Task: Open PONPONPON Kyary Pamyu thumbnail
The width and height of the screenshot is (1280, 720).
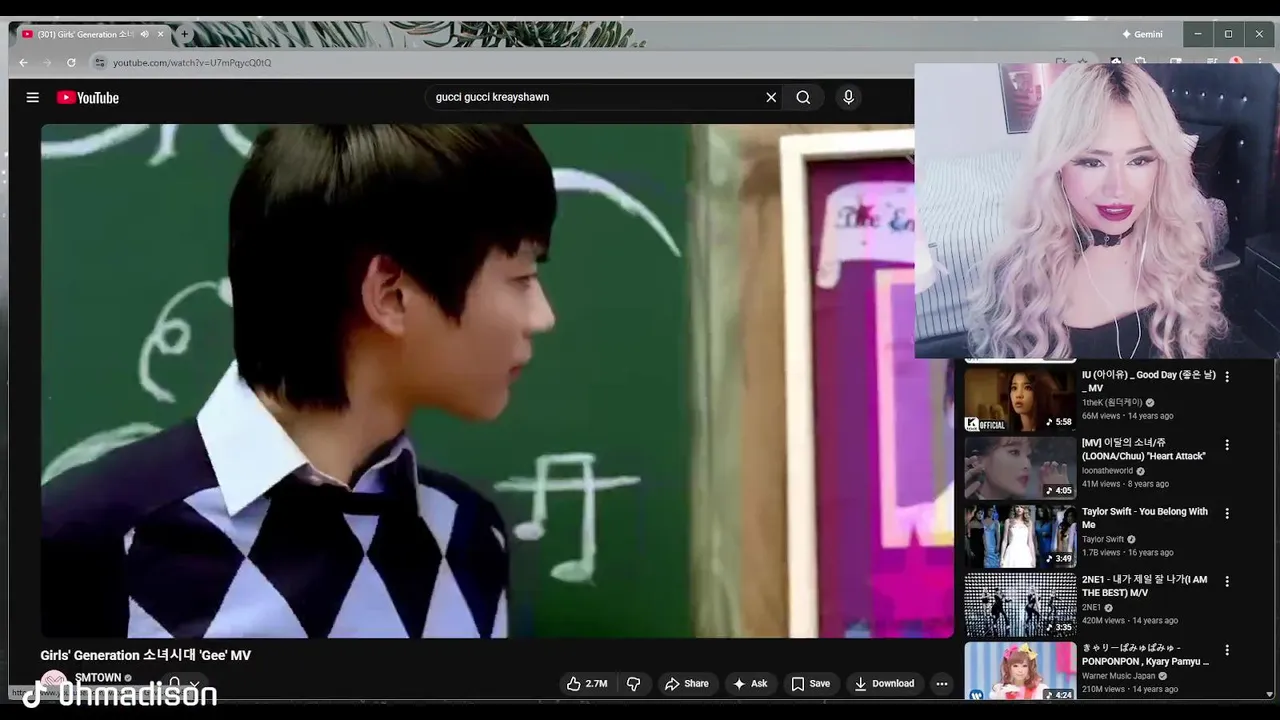Action: [1020, 671]
